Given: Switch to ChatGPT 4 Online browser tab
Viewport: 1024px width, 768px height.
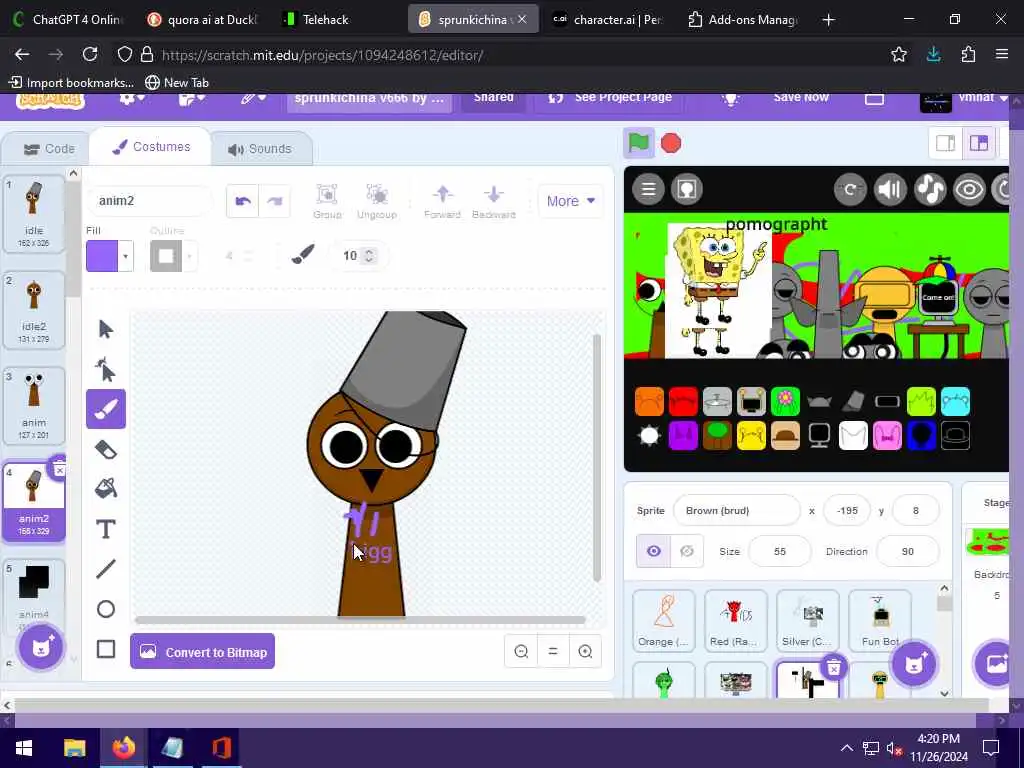Looking at the screenshot, I should click(67, 20).
